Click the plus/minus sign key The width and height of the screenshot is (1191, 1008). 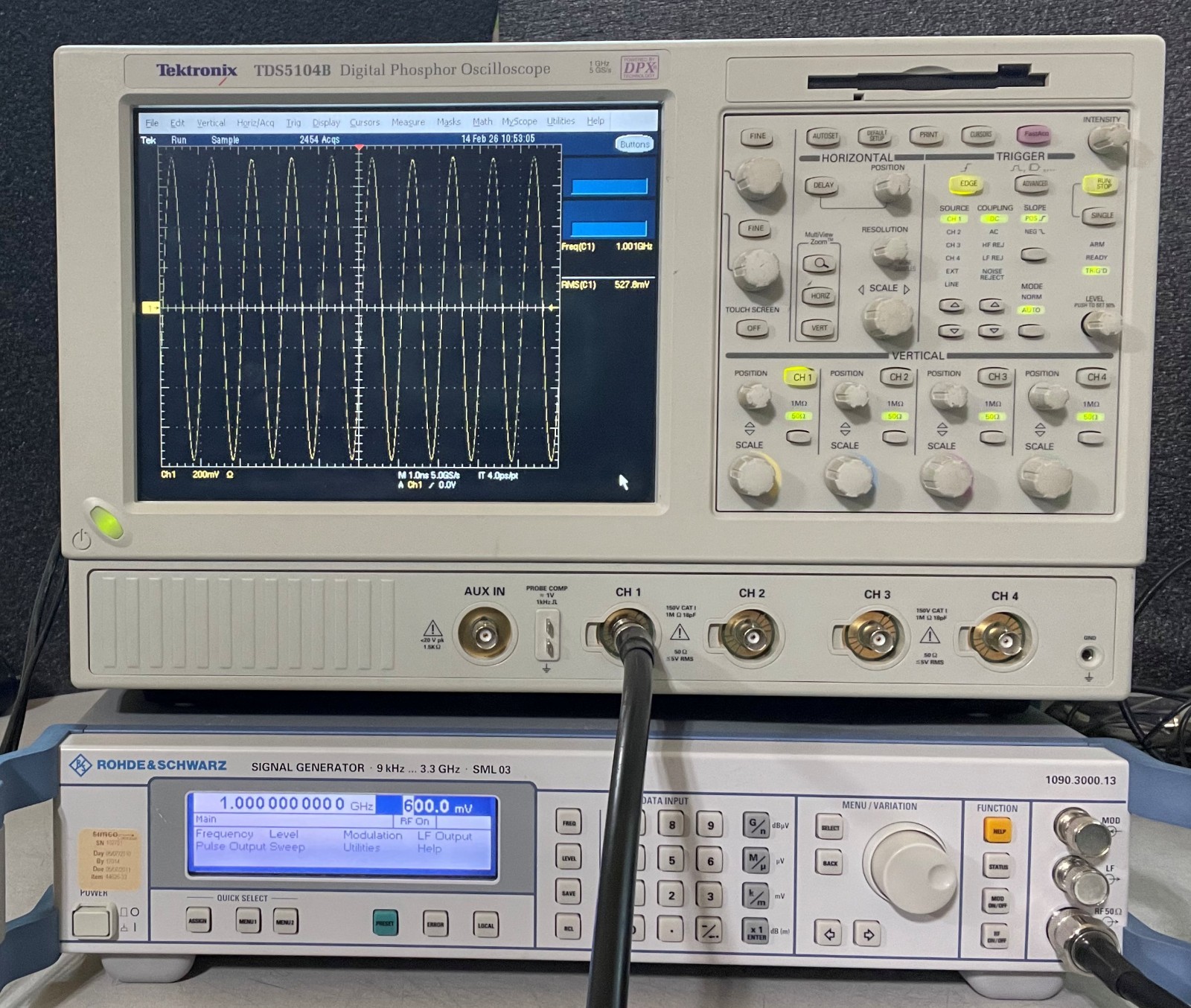(709, 930)
